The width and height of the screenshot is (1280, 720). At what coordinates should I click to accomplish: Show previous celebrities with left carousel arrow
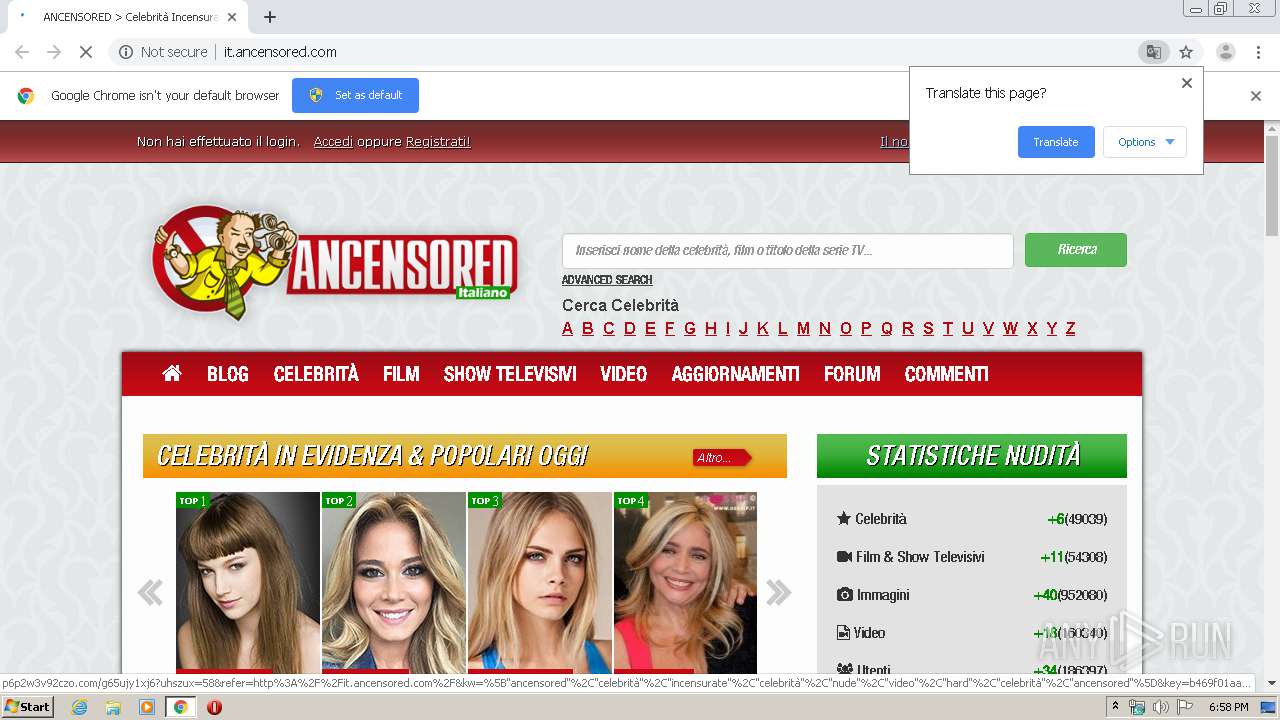click(x=150, y=593)
